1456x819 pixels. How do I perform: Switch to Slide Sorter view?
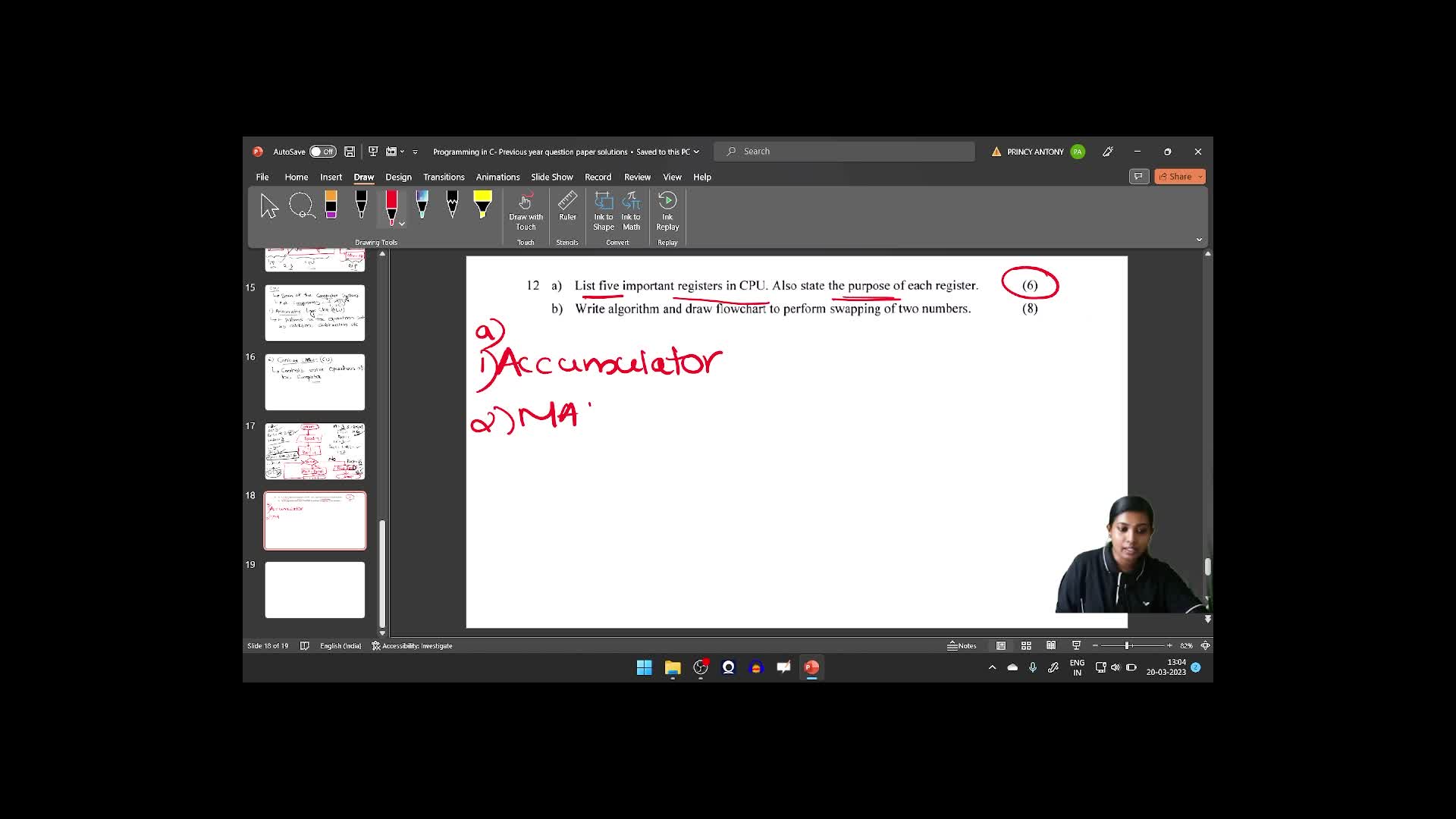pyautogui.click(x=1026, y=646)
